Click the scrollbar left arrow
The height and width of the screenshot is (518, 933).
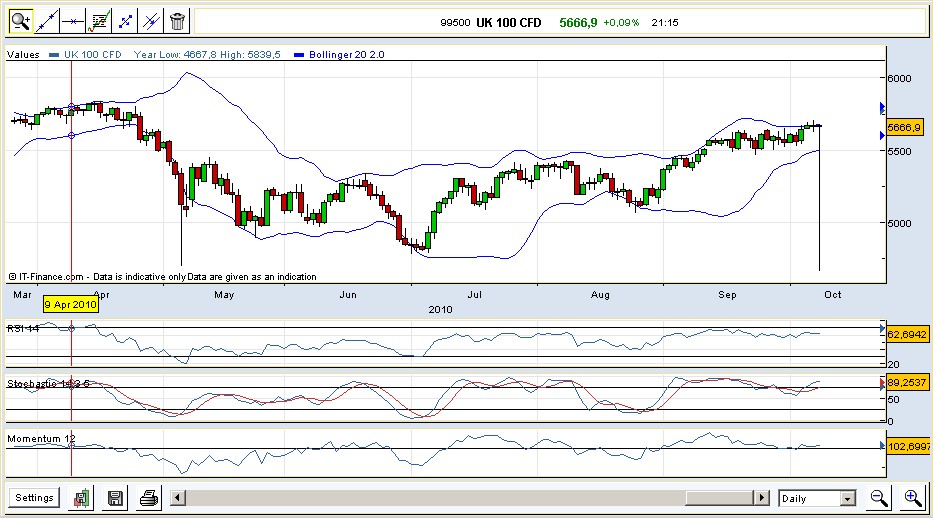[178, 498]
